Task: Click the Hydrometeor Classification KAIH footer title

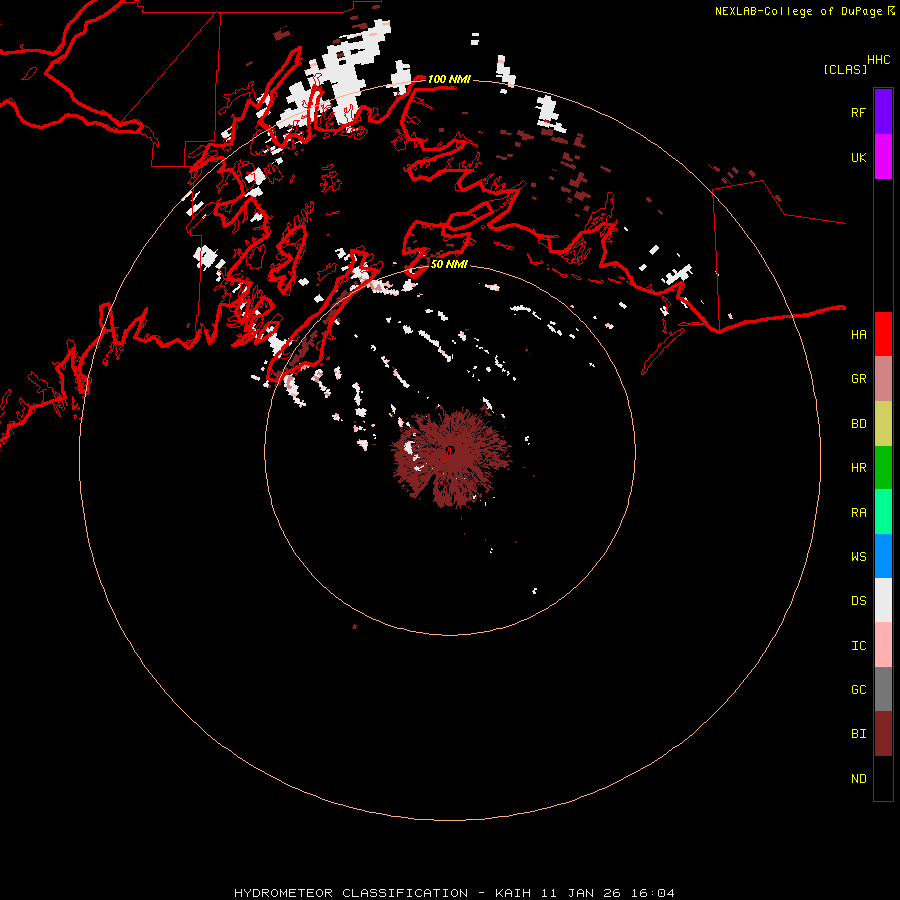Action: [454, 893]
